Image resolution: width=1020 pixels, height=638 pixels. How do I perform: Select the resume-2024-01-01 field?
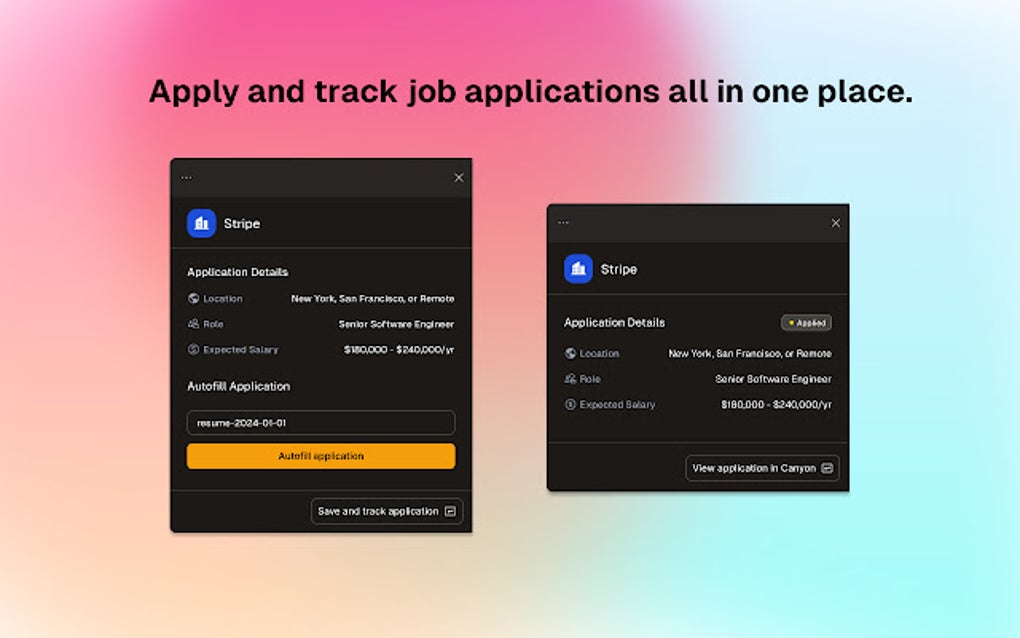click(x=321, y=423)
